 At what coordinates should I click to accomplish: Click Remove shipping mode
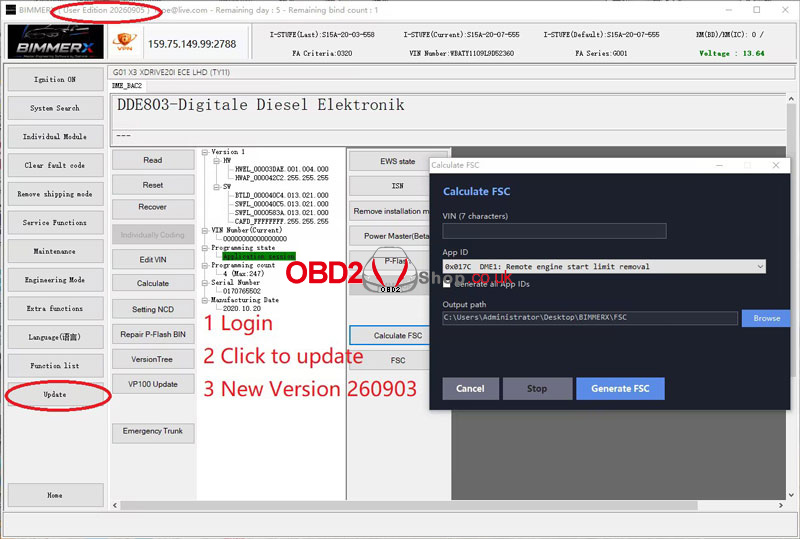point(55,194)
